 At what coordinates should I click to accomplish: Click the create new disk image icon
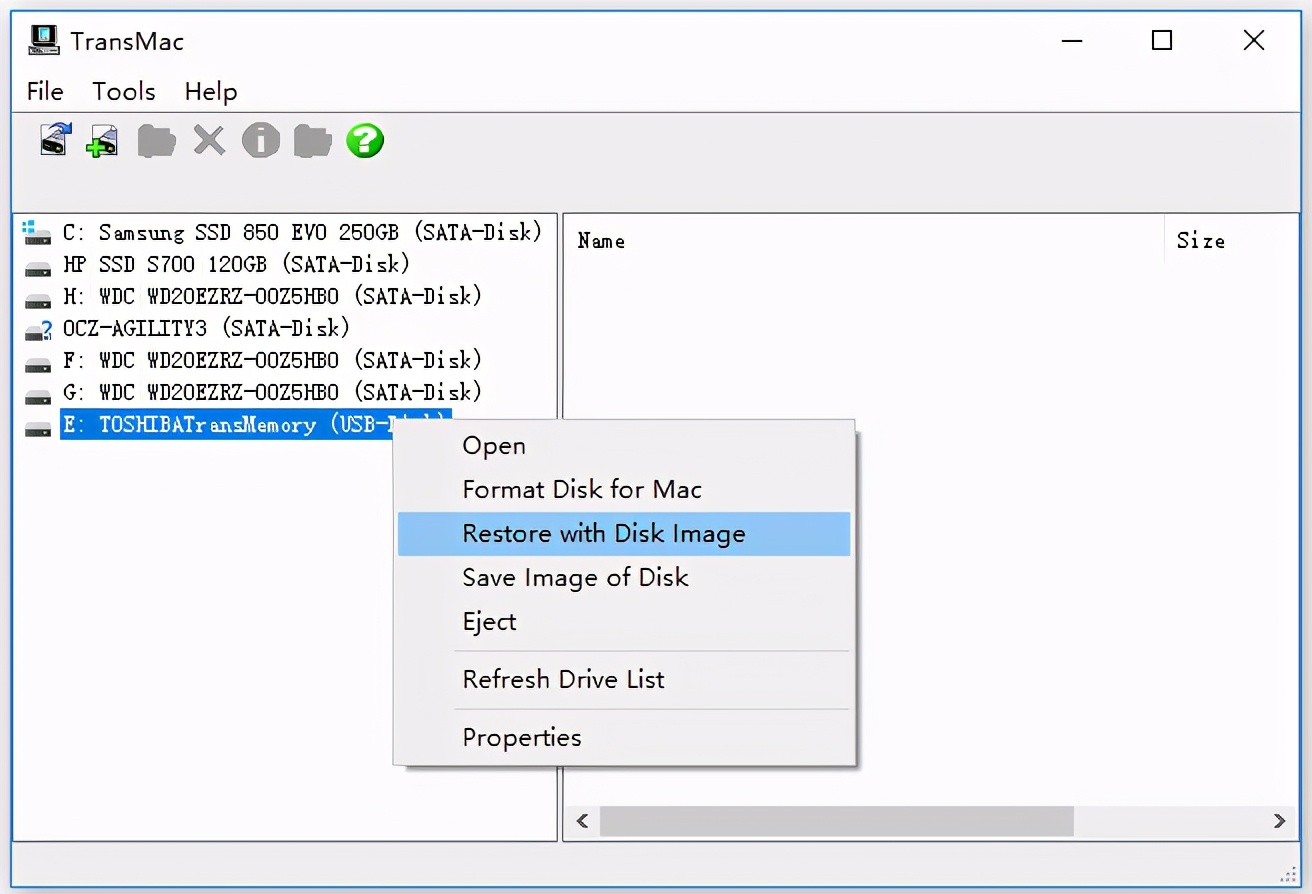[103, 140]
